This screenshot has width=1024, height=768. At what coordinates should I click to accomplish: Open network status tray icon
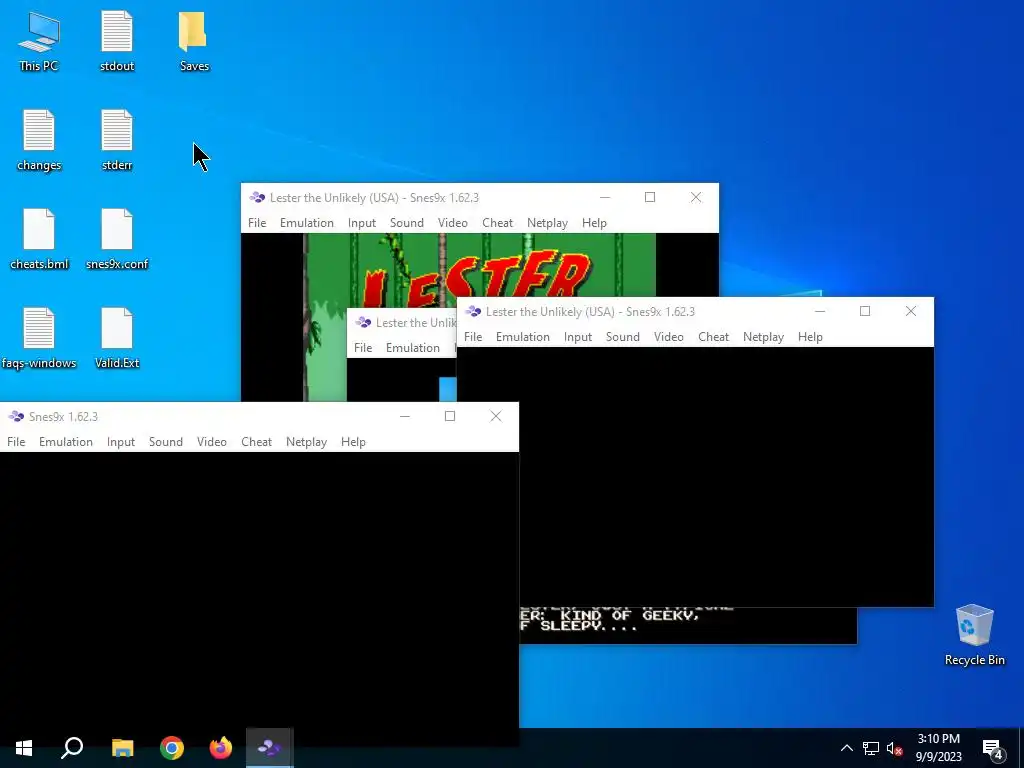871,748
